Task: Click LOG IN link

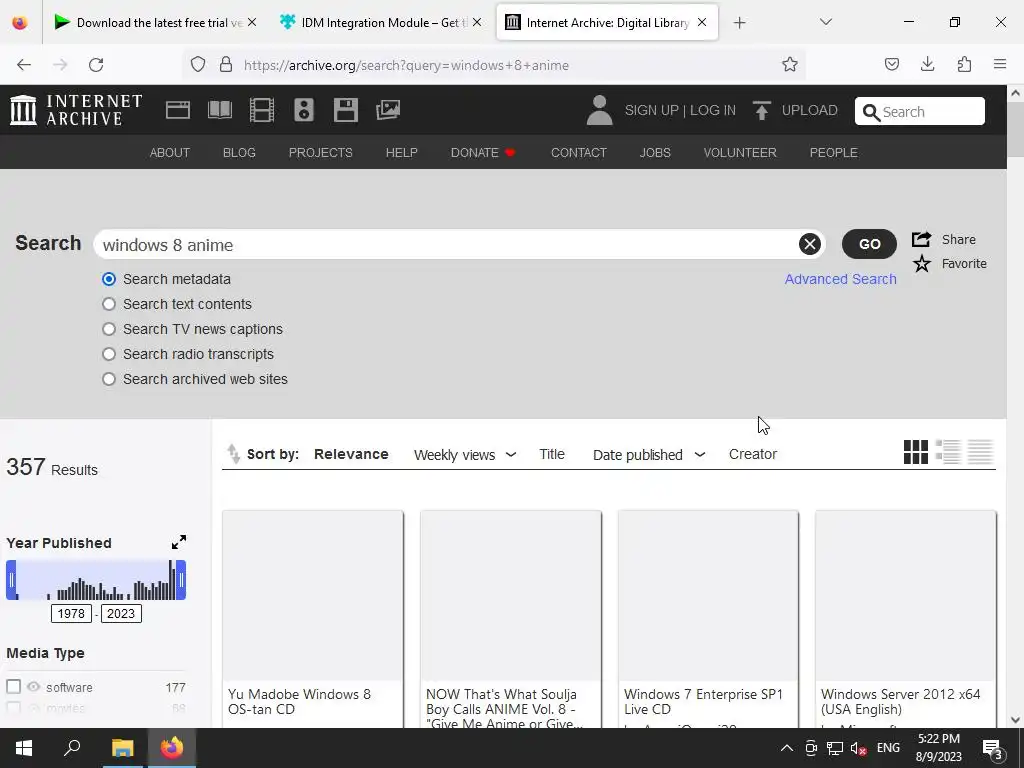Action: (712, 110)
